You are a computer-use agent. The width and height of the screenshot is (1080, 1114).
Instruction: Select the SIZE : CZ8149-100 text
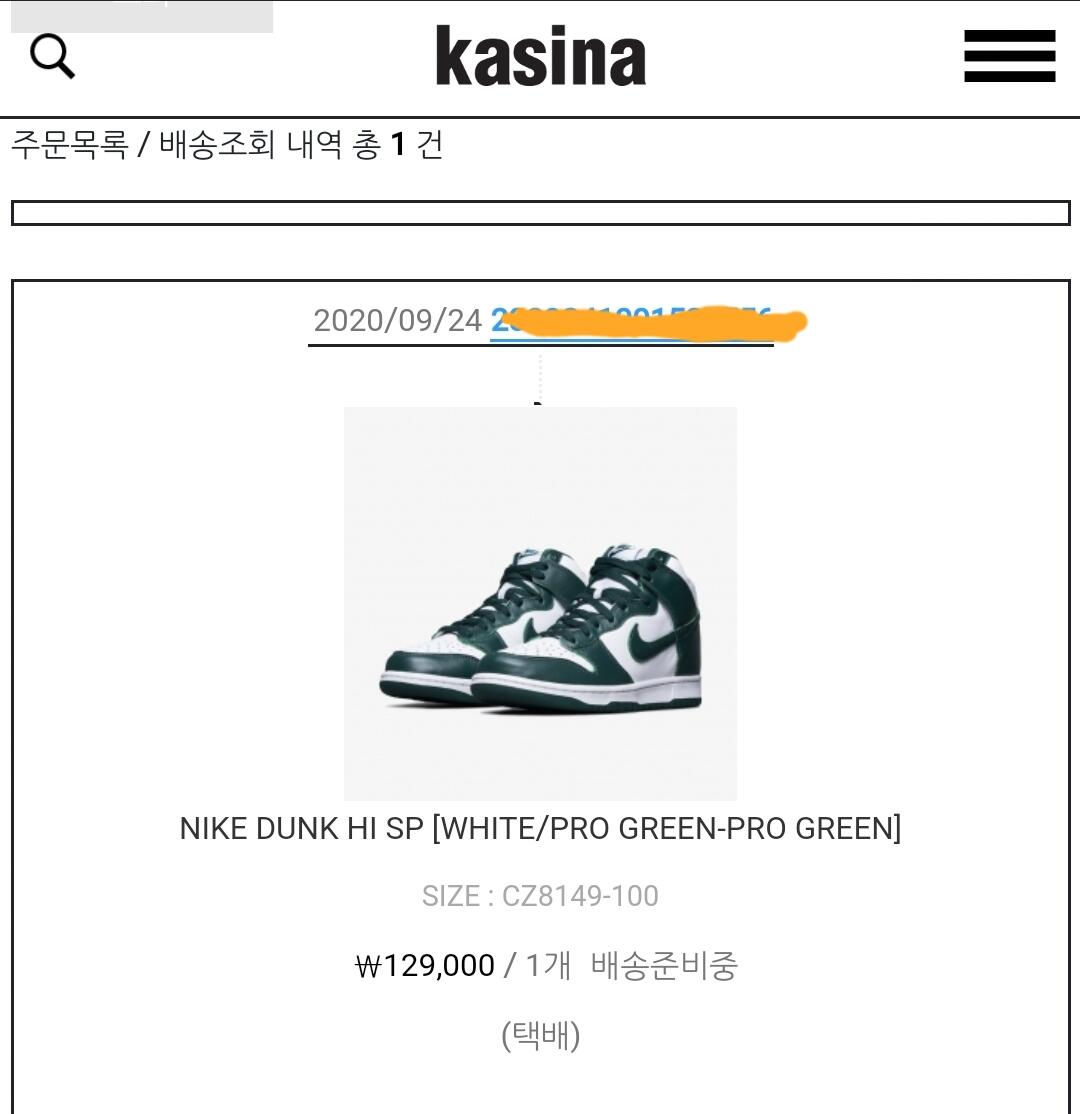point(540,896)
